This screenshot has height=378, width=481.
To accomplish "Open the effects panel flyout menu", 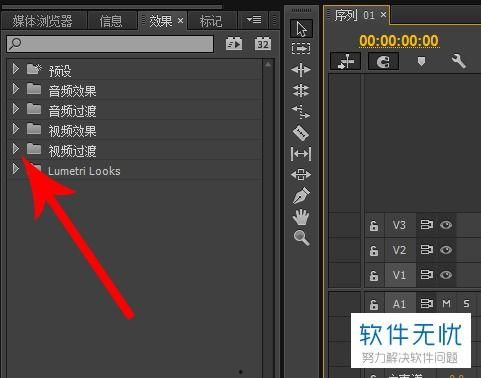I will pos(254,20).
